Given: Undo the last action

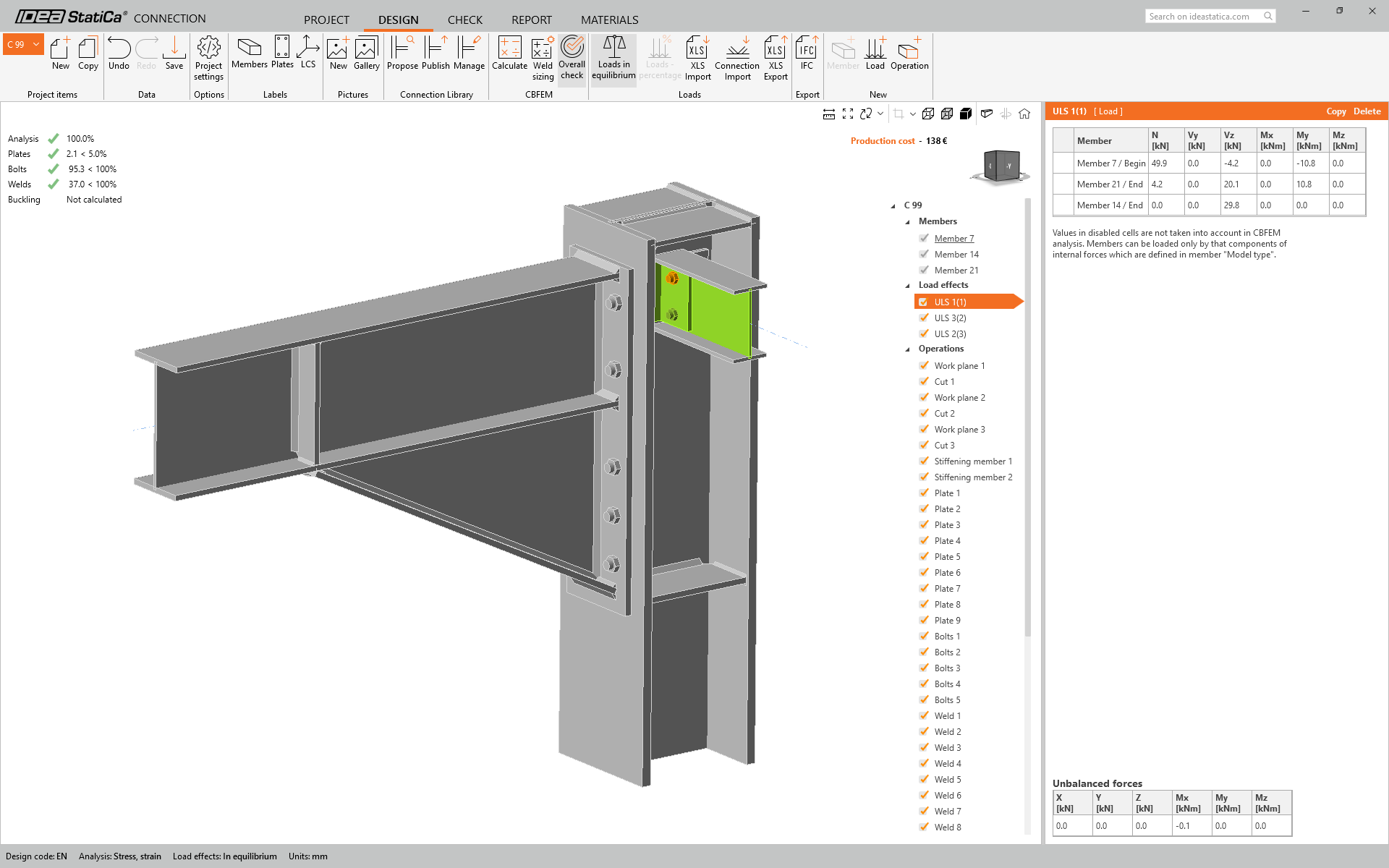Looking at the screenshot, I should click(x=119, y=53).
